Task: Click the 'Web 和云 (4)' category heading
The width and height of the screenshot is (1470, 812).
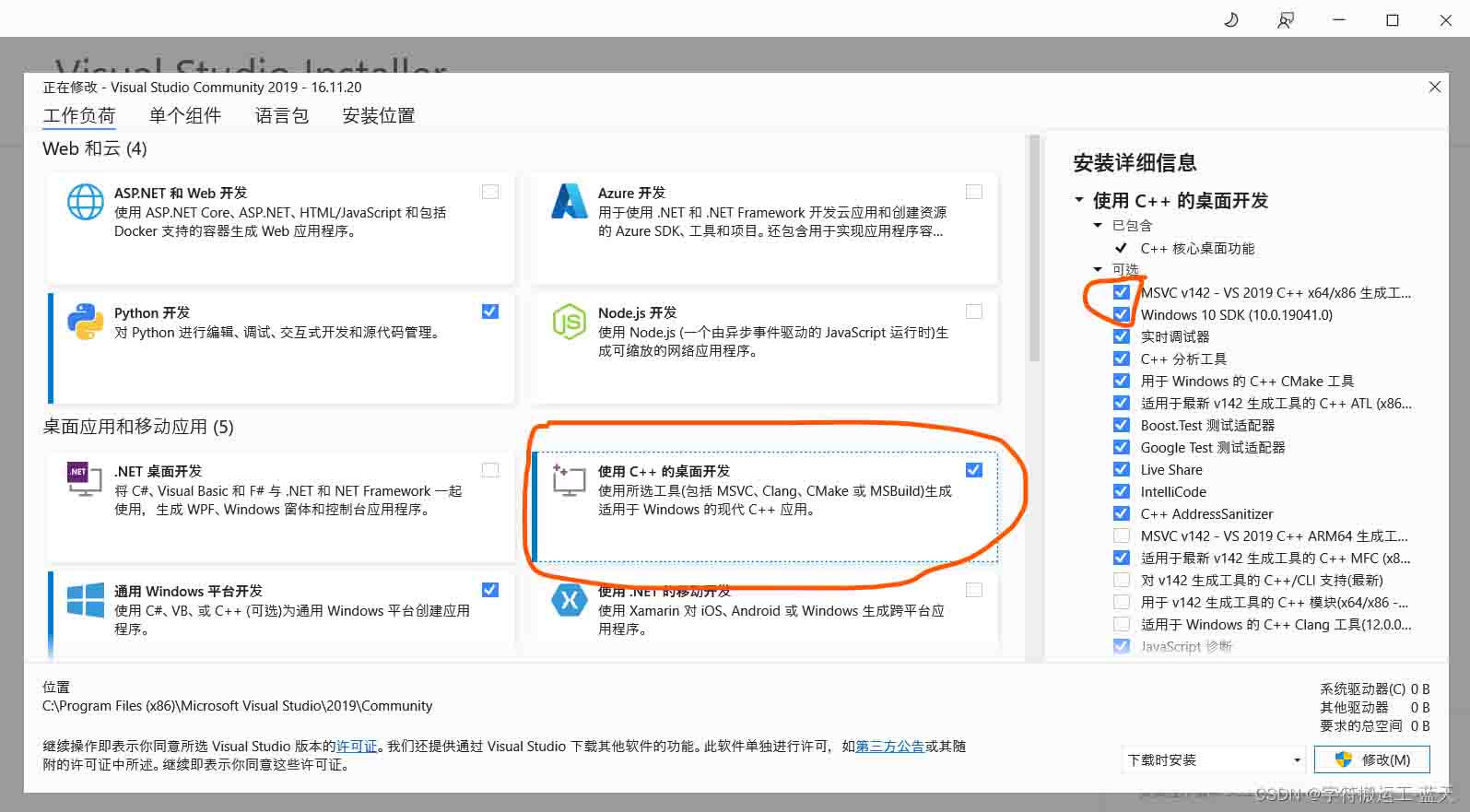Action: pos(95,148)
